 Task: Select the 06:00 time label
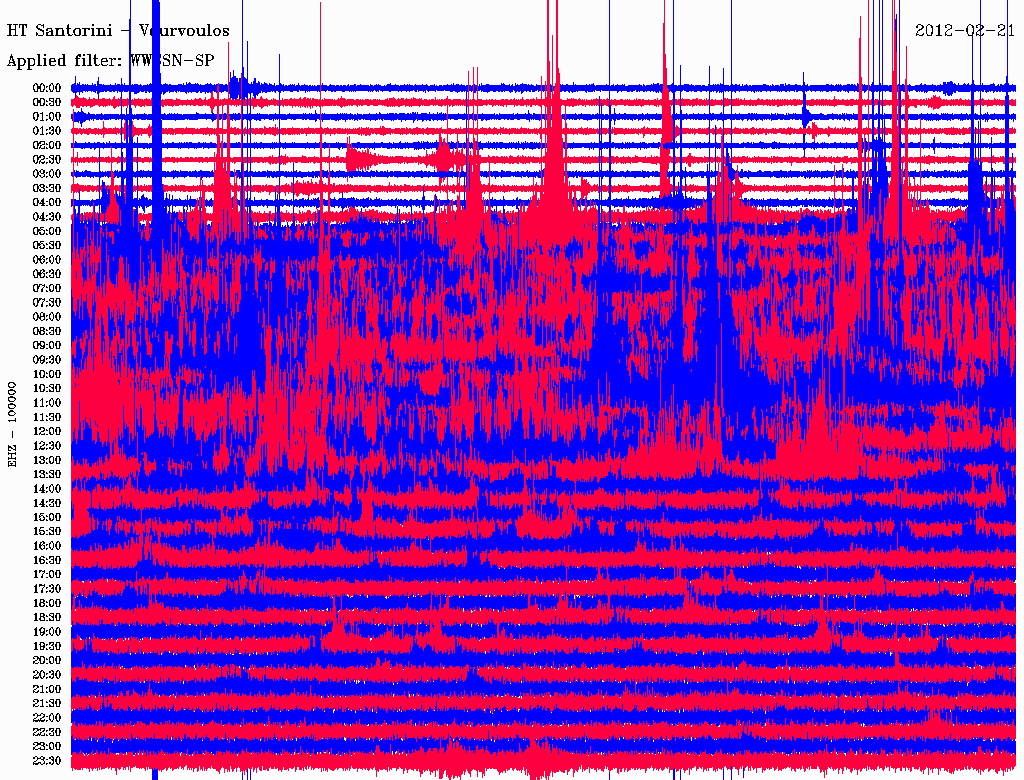pos(47,259)
